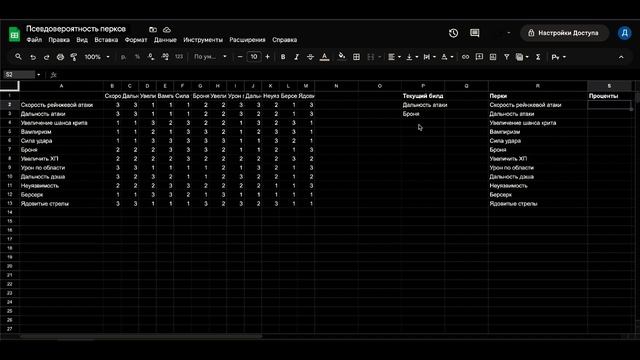Screen dimensions: 640x360
Task: Open the Инструменты menu
Action: pyautogui.click(x=203, y=40)
